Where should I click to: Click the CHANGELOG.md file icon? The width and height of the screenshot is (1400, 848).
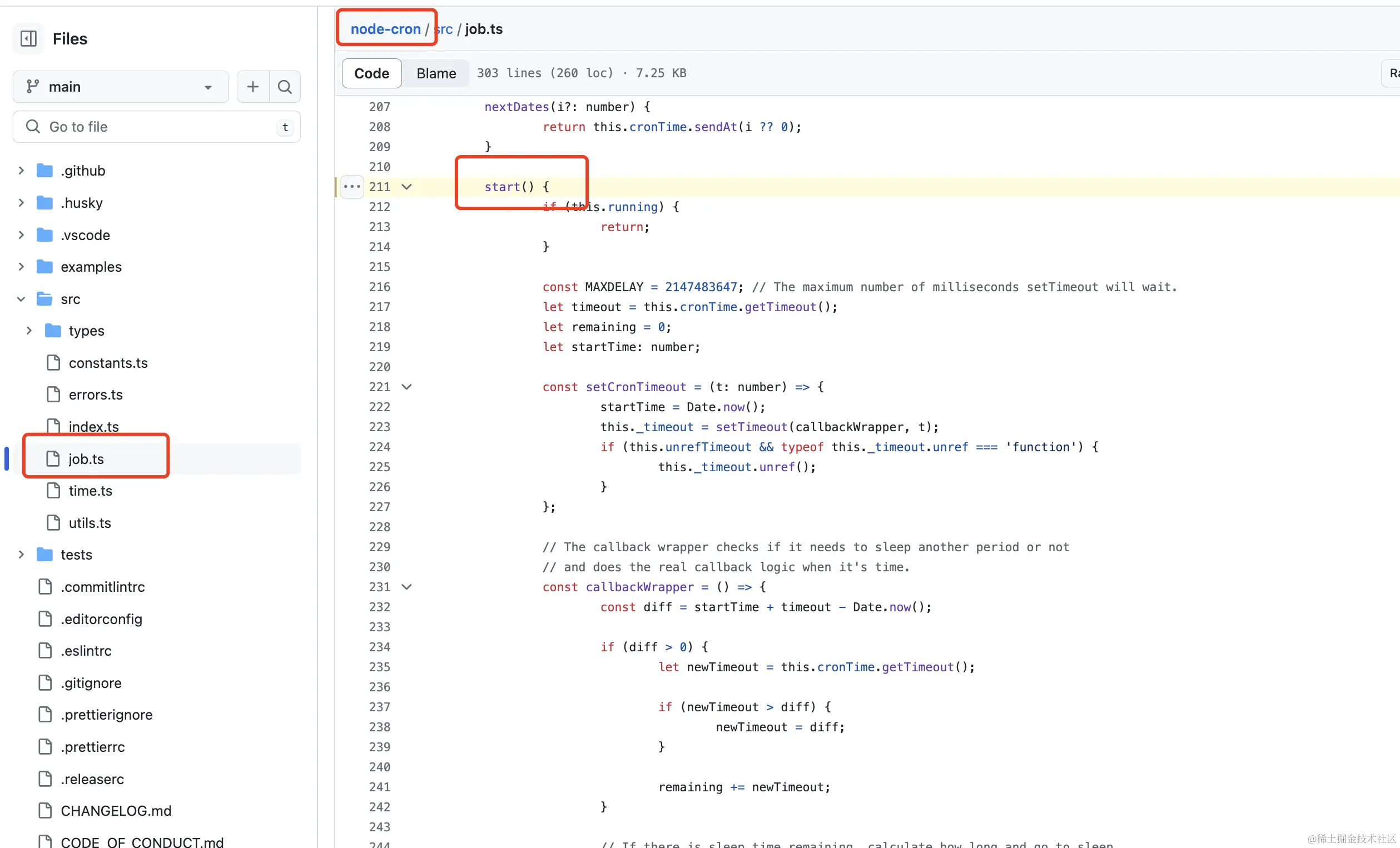45,811
